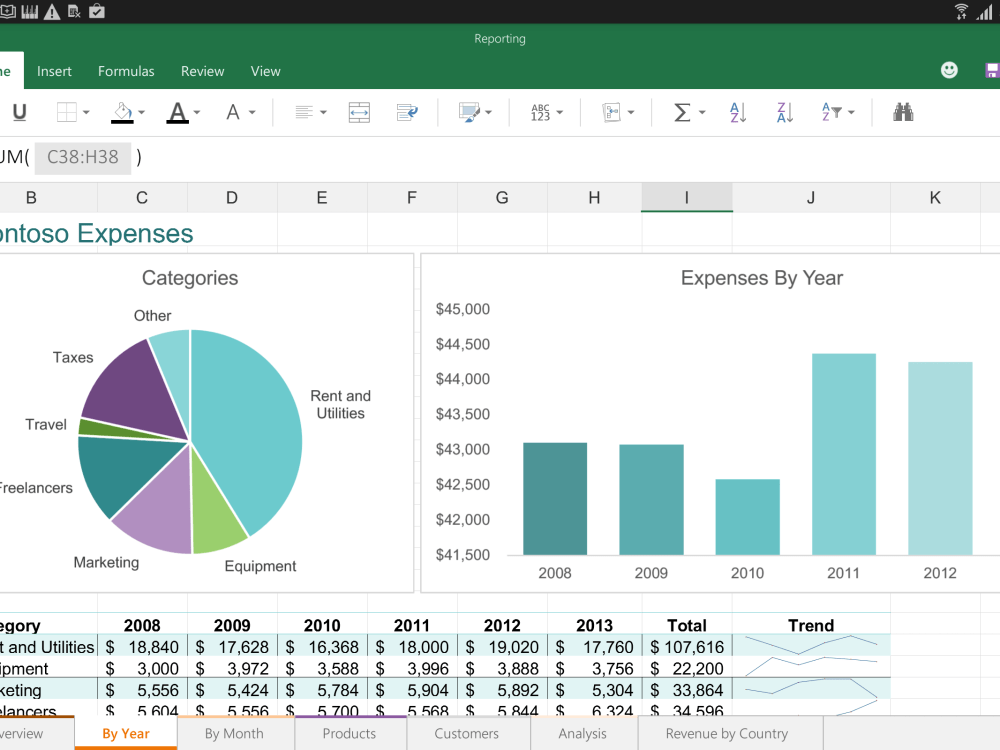Screen dimensions: 1000x750
Task: Toggle wrap text for the selection
Action: [x=409, y=112]
